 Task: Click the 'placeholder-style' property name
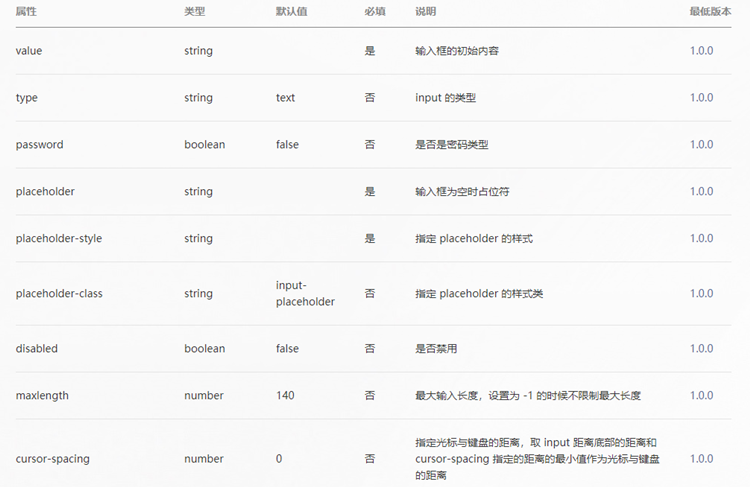(59, 238)
